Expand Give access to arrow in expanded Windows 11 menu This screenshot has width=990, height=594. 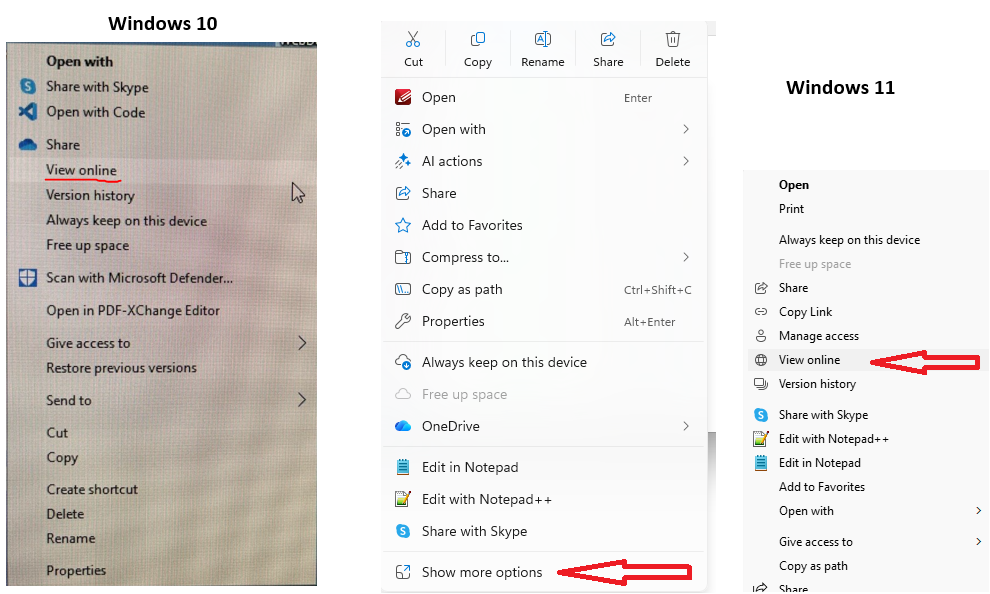(978, 541)
